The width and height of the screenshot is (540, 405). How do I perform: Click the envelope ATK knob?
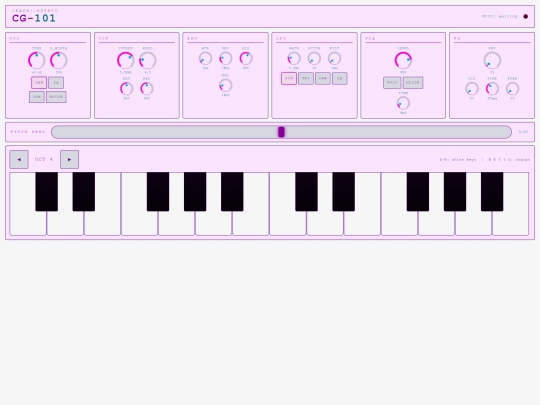coord(205,59)
